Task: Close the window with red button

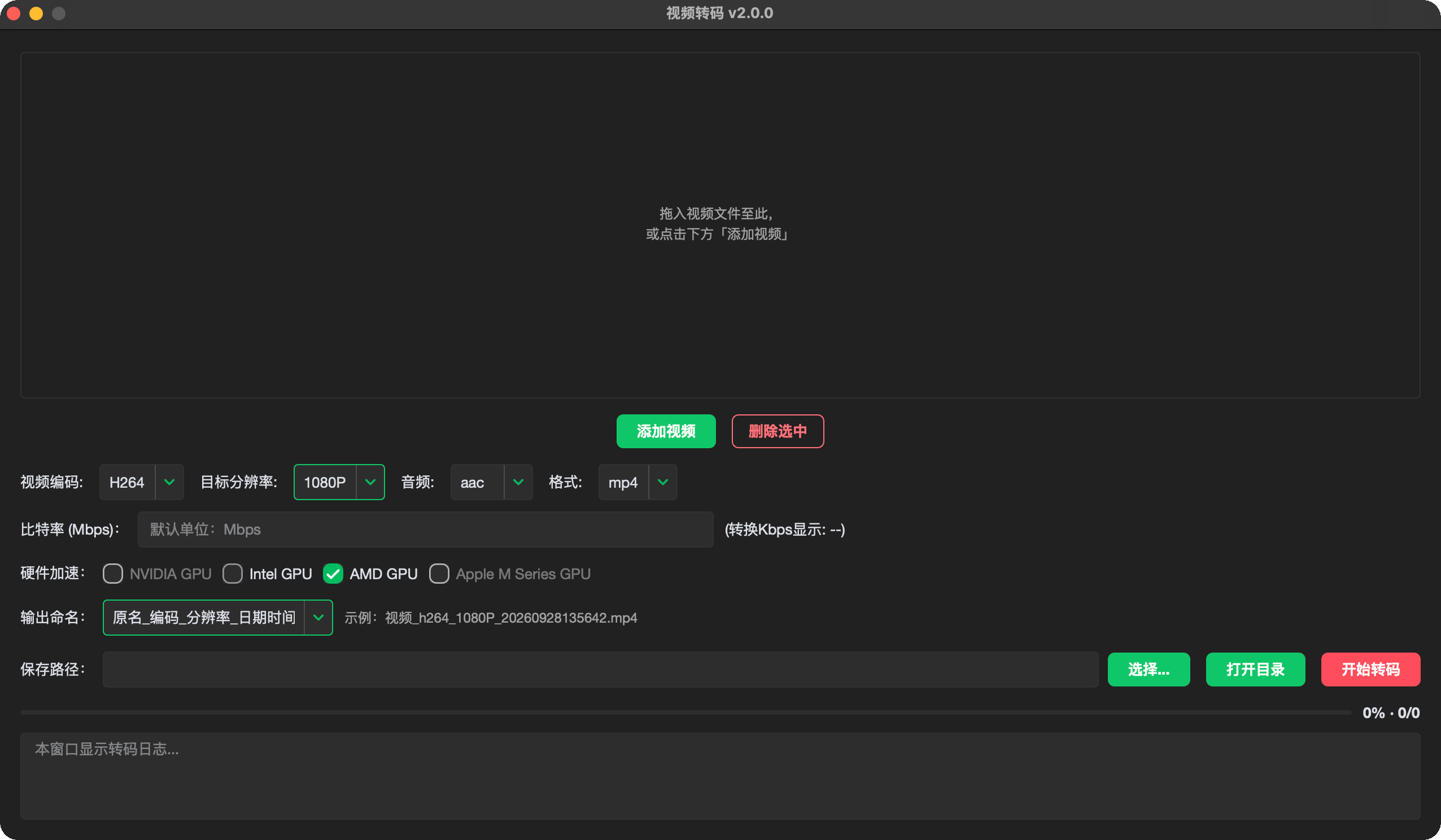Action: 14,13
